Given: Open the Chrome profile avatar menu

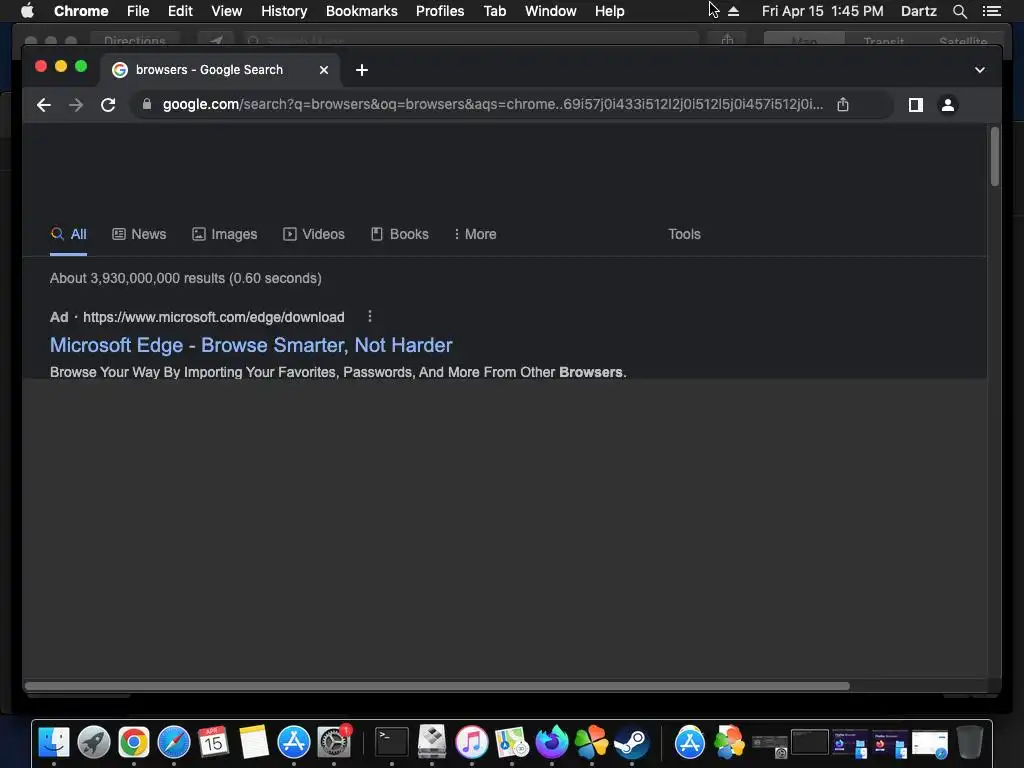Looking at the screenshot, I should click(948, 104).
